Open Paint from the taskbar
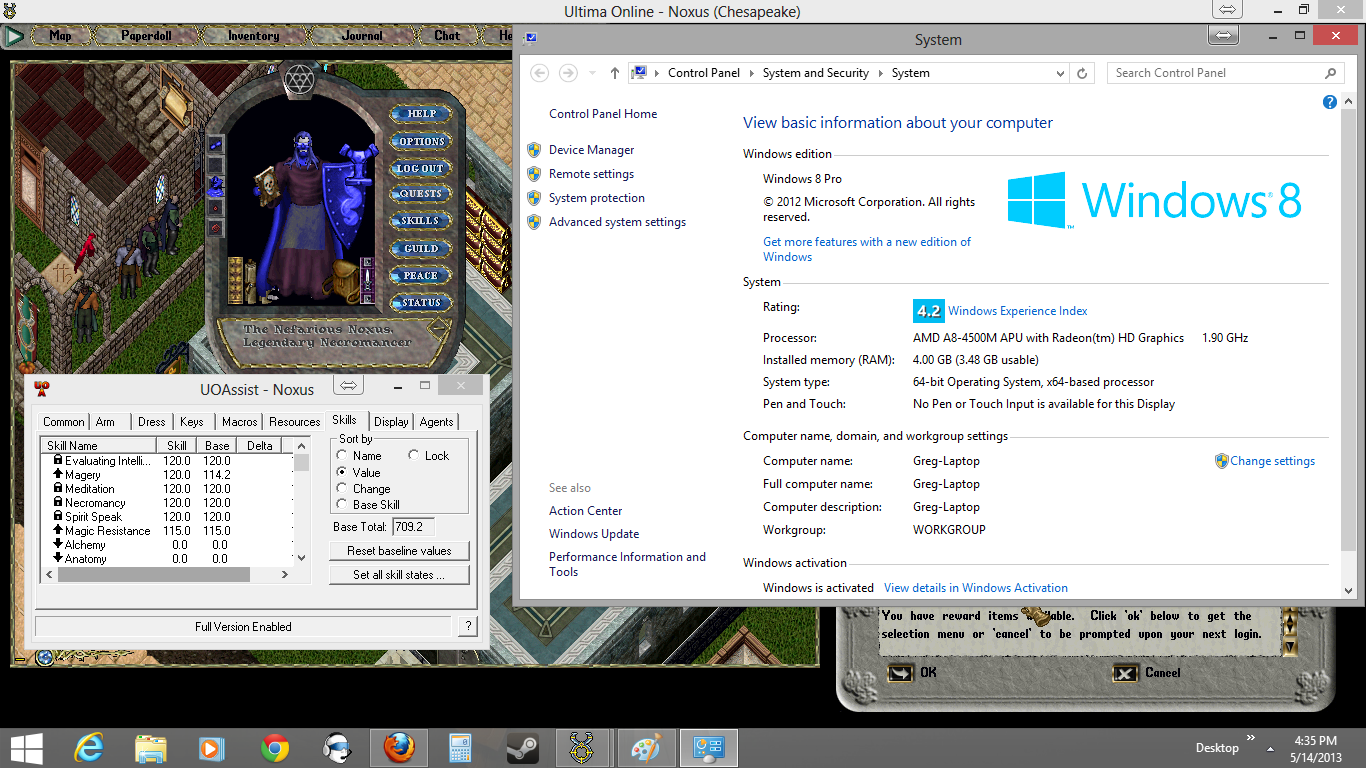The image size is (1366, 768). [646, 748]
